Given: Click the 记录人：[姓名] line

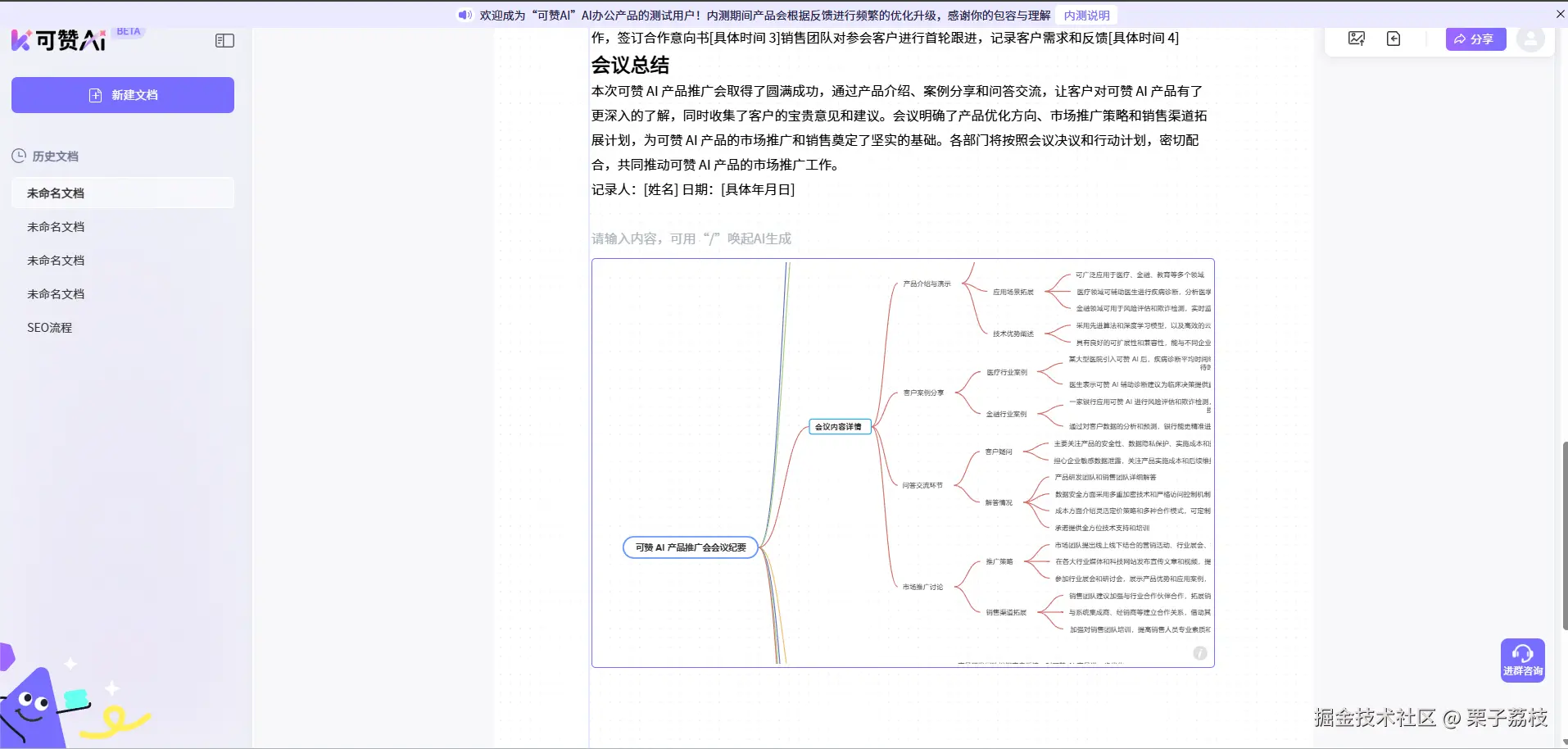Looking at the screenshot, I should click(693, 189).
